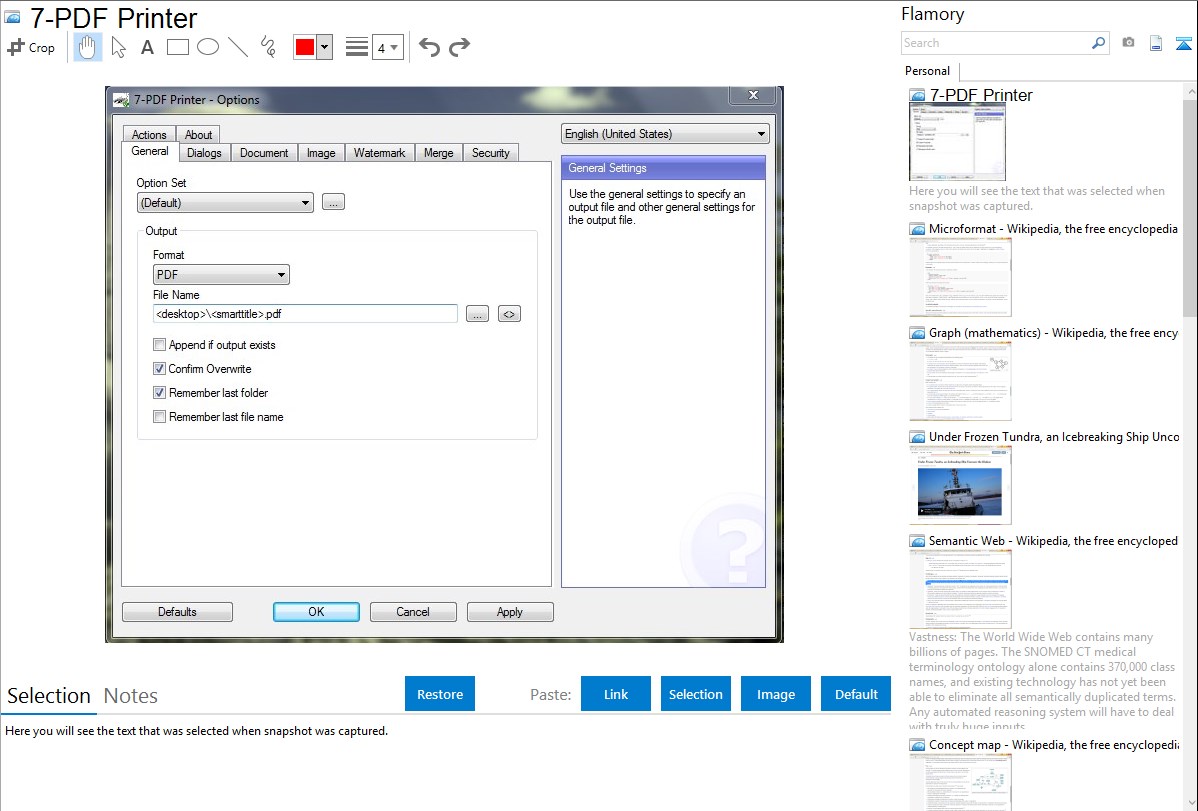This screenshot has height=811, width=1198.
Task: Click the camera capture icon
Action: pos(1128,43)
